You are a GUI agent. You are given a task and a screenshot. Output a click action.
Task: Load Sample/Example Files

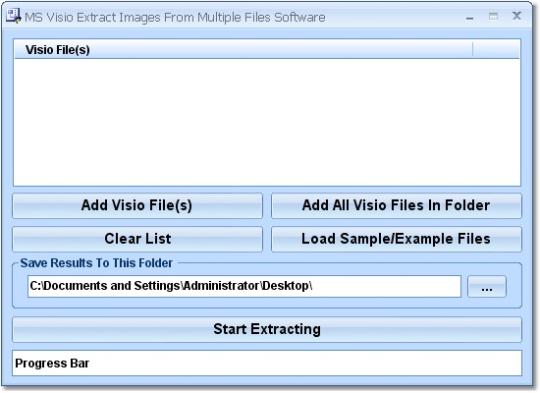coord(396,239)
